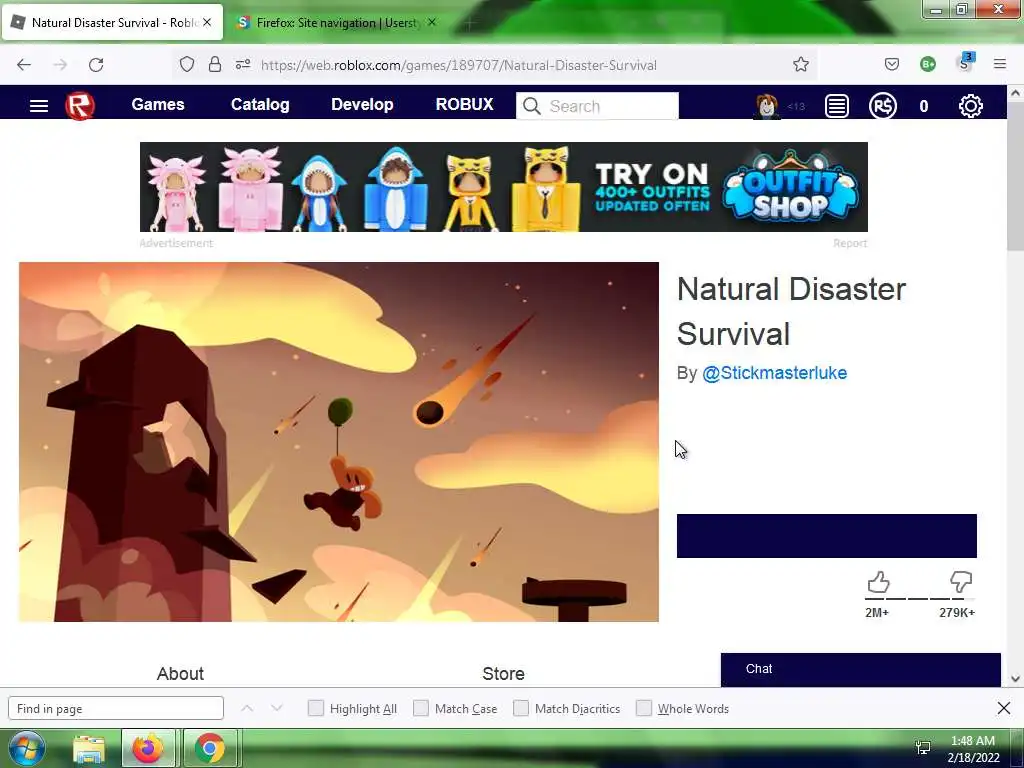Image resolution: width=1024 pixels, height=768 pixels.
Task: Open the ROBUX menu item
Action: [x=464, y=104]
